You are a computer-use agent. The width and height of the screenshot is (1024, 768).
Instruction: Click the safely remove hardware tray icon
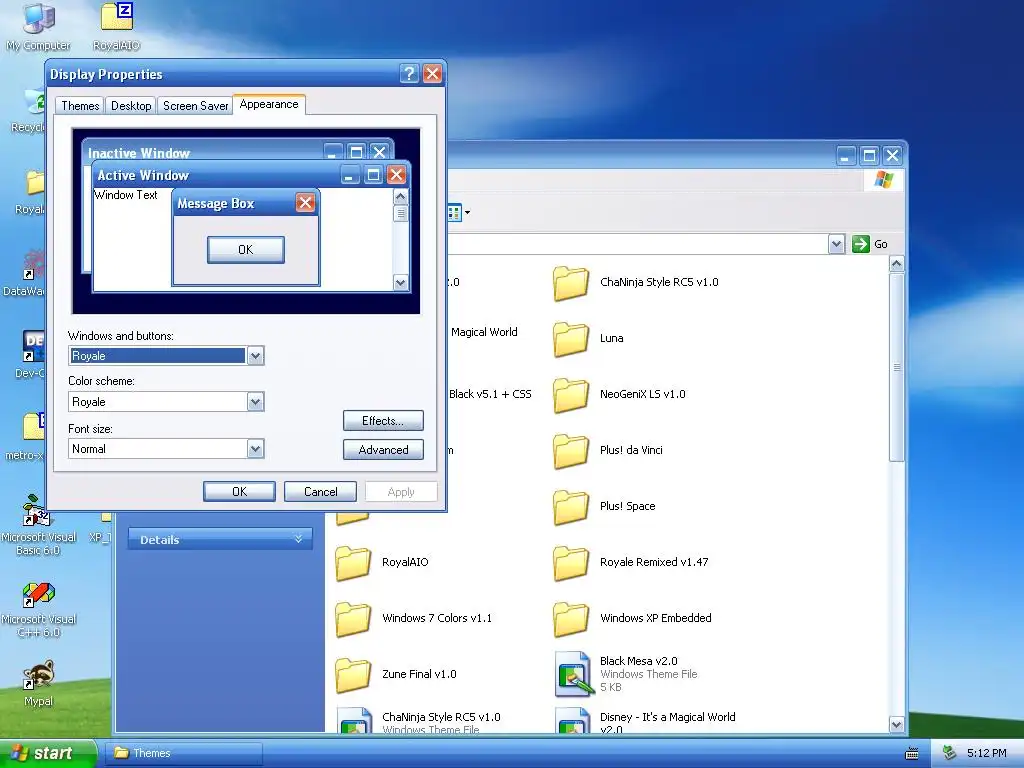tap(949, 753)
